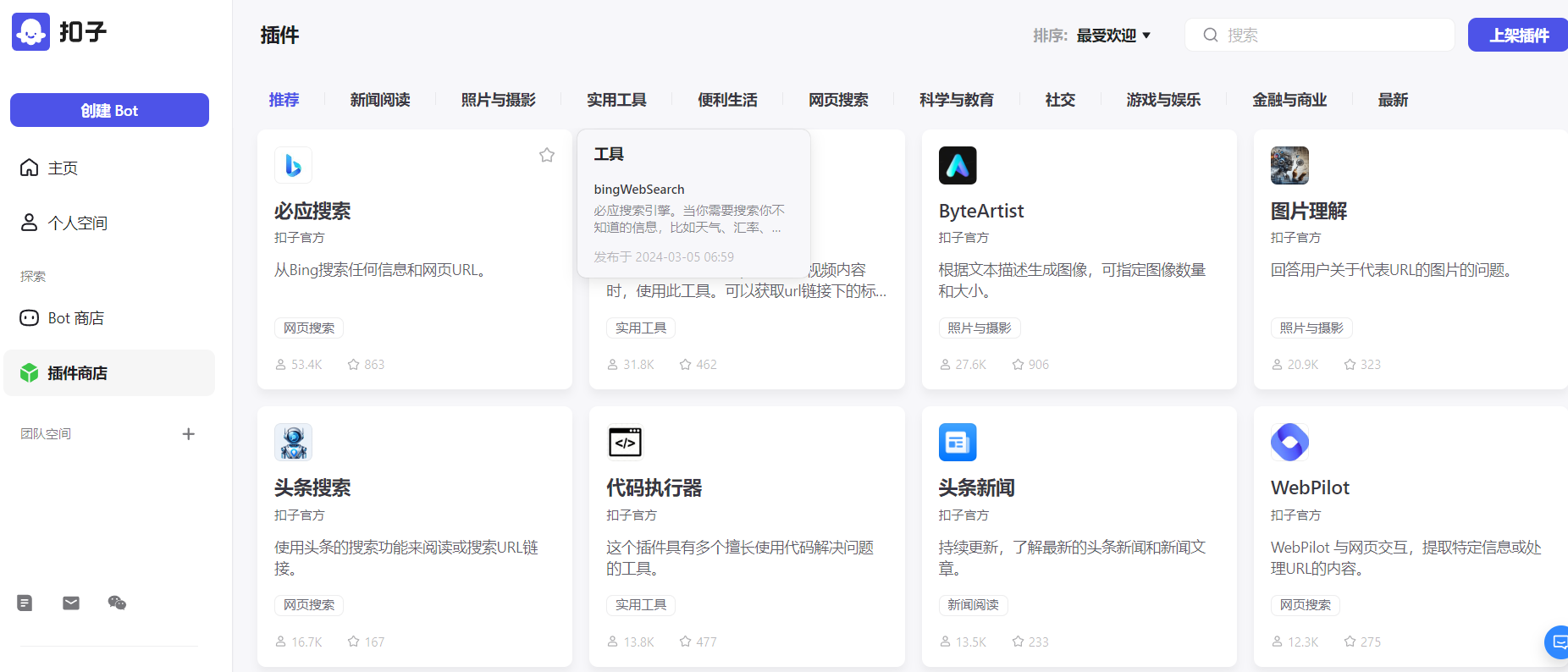Open the documentation icon in sidebar
The width and height of the screenshot is (1568, 672).
click(25, 603)
